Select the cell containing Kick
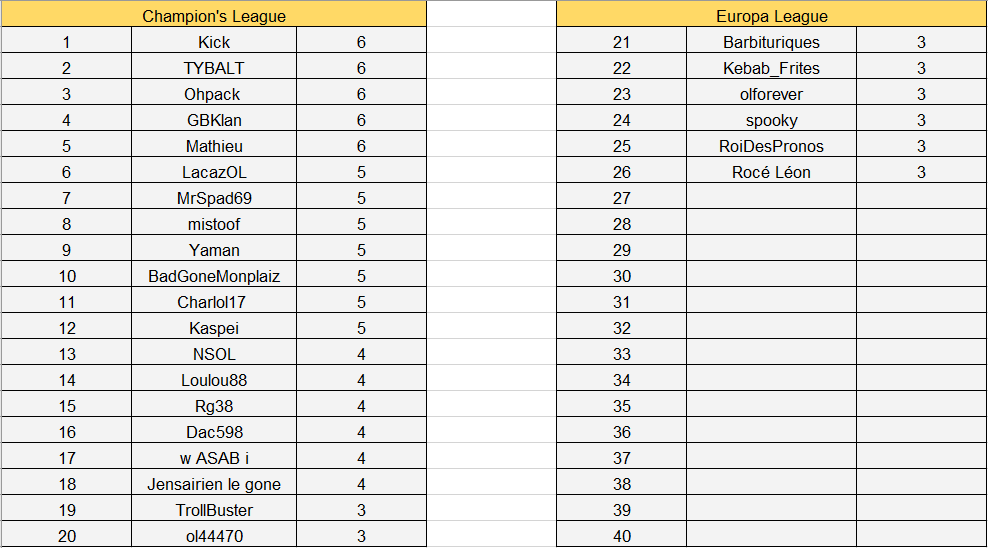Image resolution: width=988 pixels, height=548 pixels. pyautogui.click(x=214, y=42)
